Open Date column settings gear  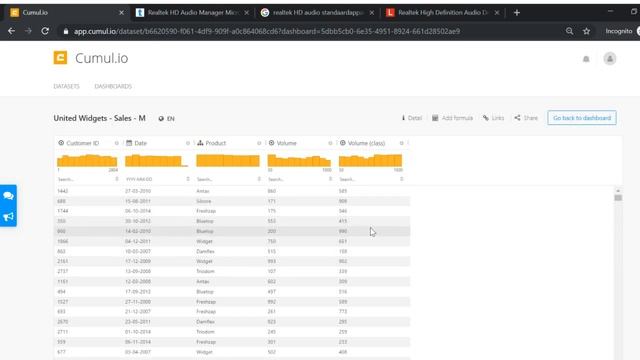[188, 143]
